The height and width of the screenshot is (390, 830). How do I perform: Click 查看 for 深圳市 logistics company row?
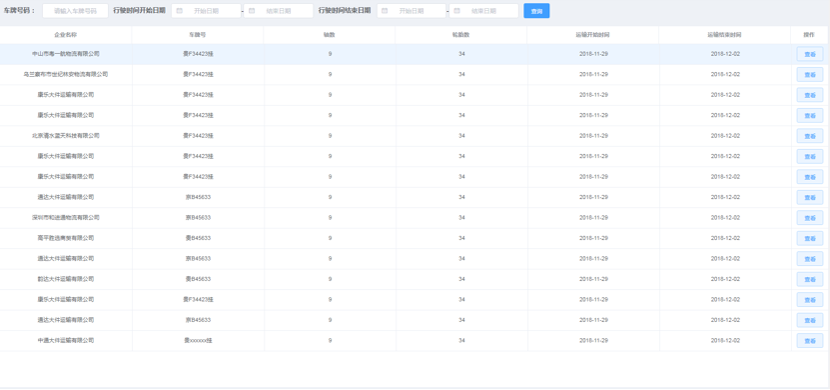(810, 218)
